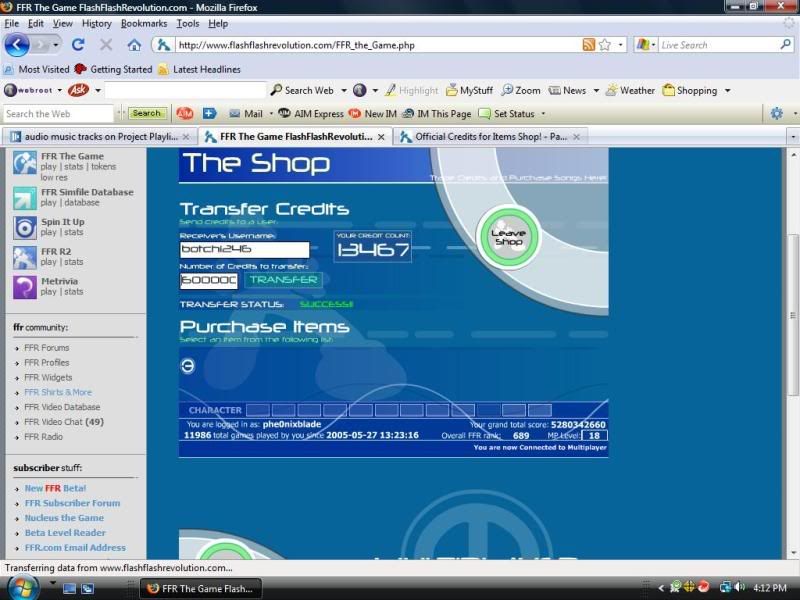Click the Windows Start orb
The width and height of the screenshot is (800, 600).
(22, 587)
